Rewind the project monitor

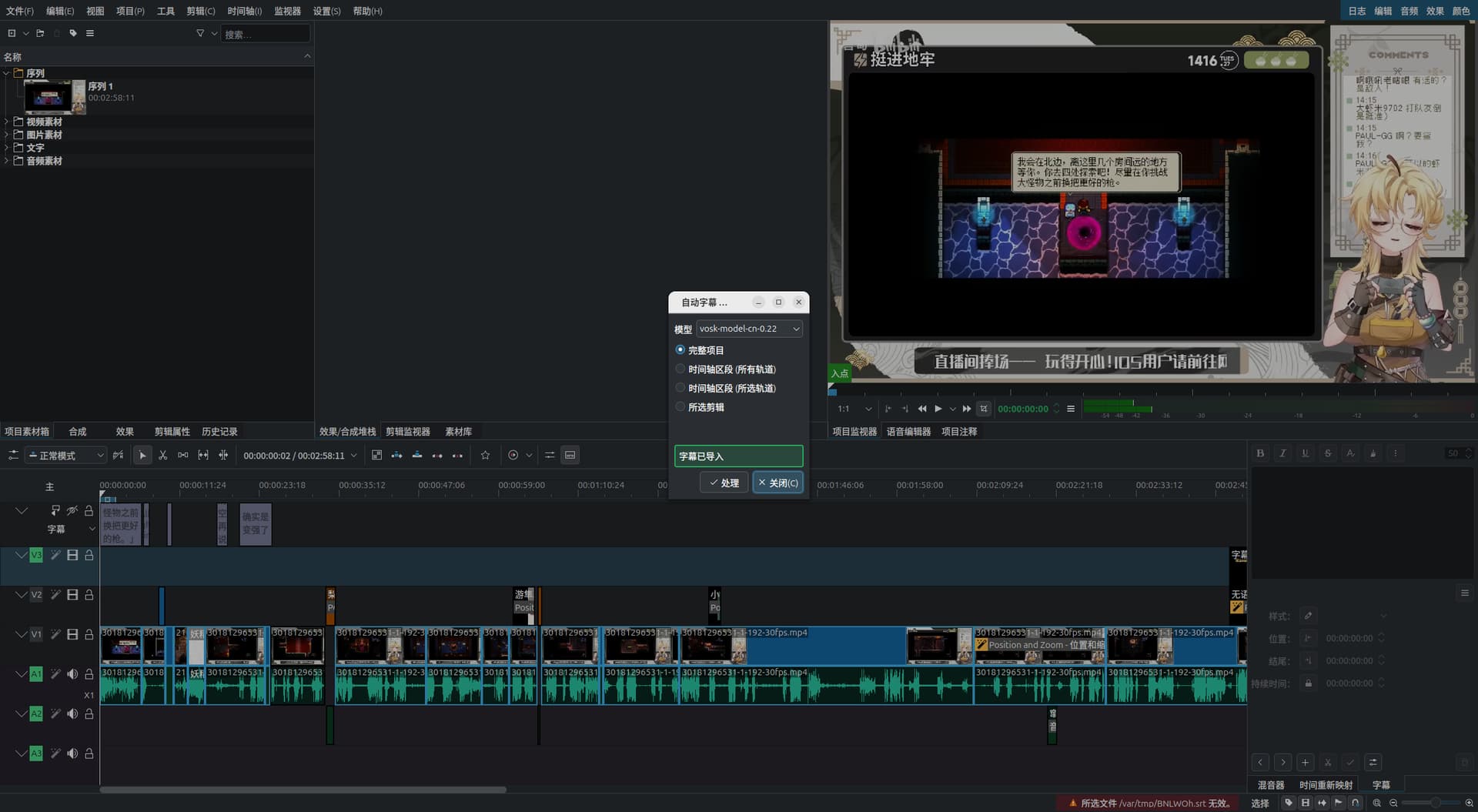coord(922,409)
